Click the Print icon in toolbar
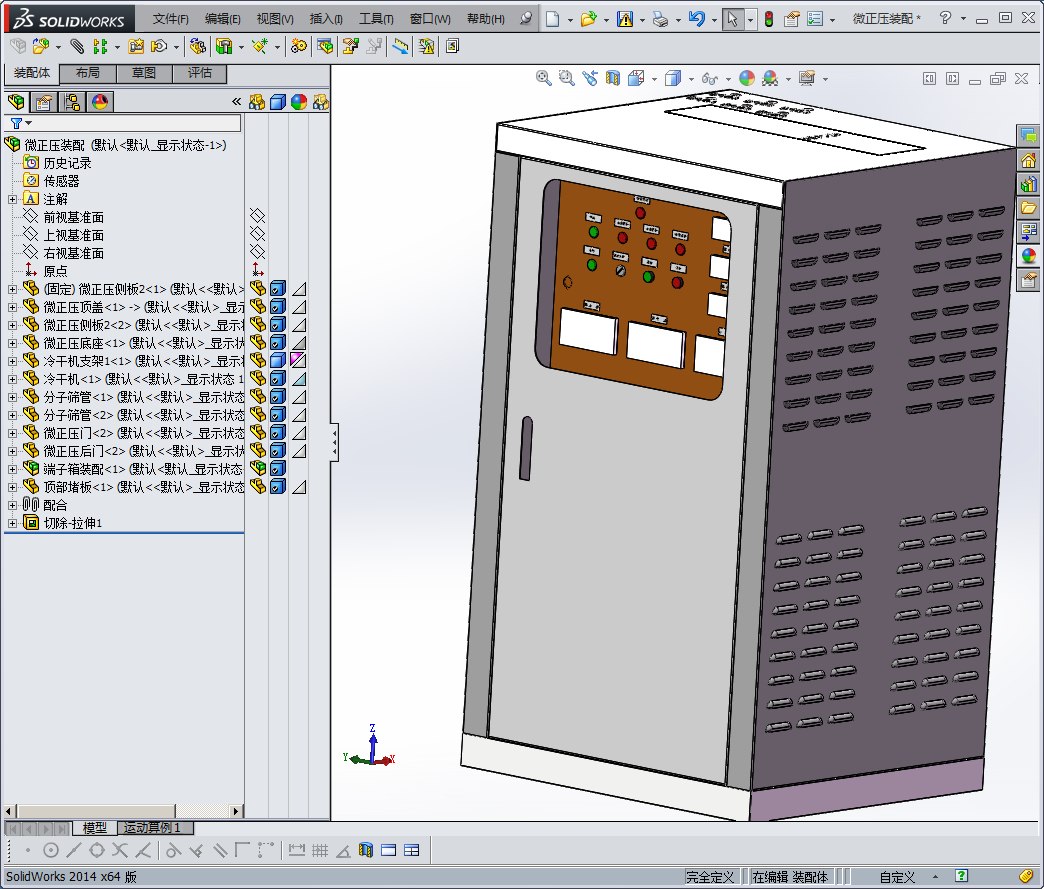Screen dimensions: 1044x889 (660, 19)
